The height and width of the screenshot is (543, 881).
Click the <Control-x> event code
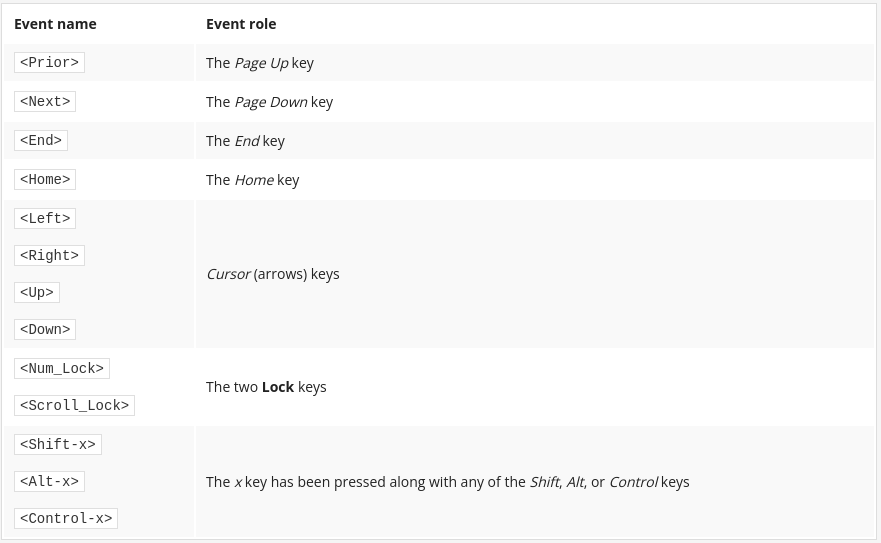pos(66,519)
